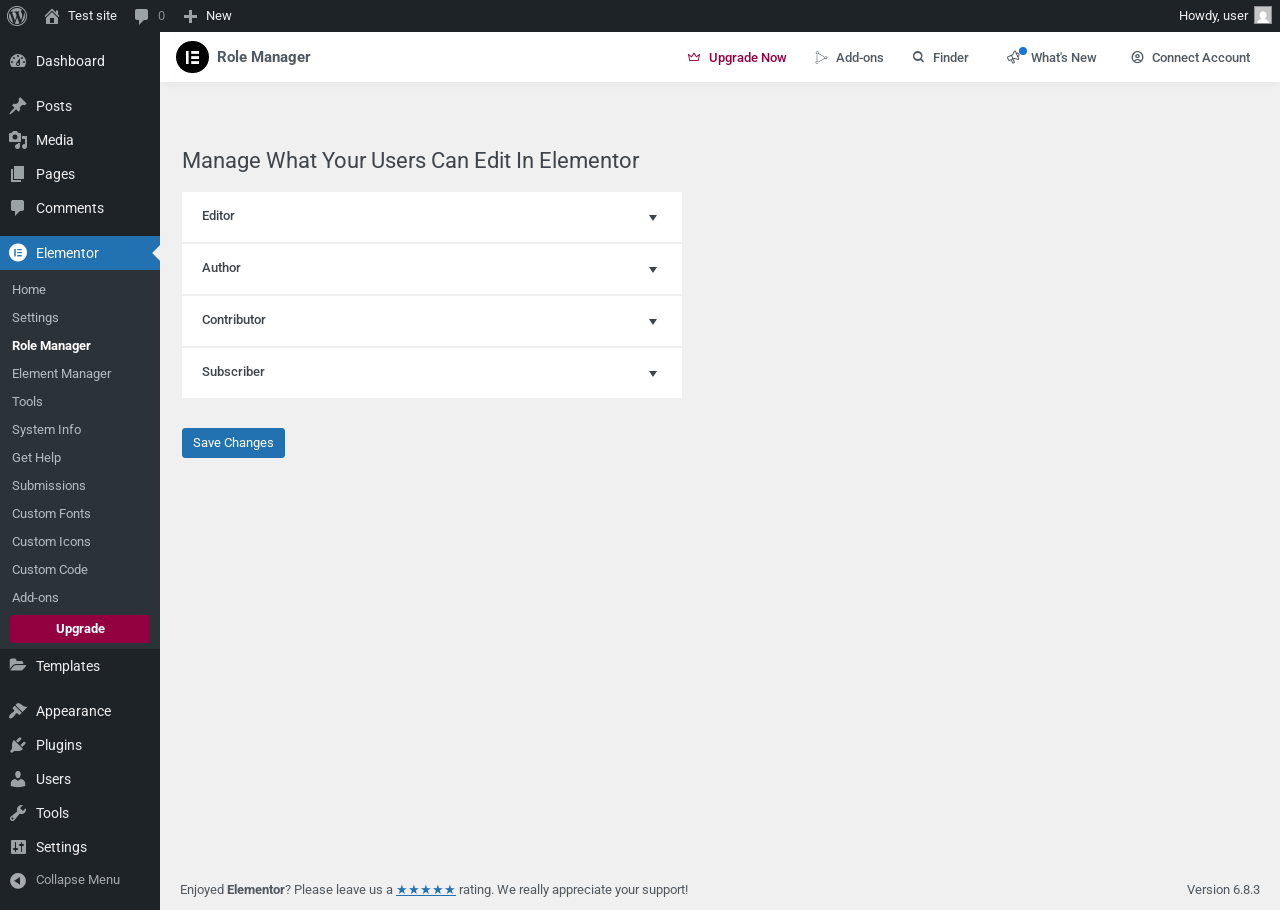
Task: Click the Upgrade Now link text
Action: (747, 58)
